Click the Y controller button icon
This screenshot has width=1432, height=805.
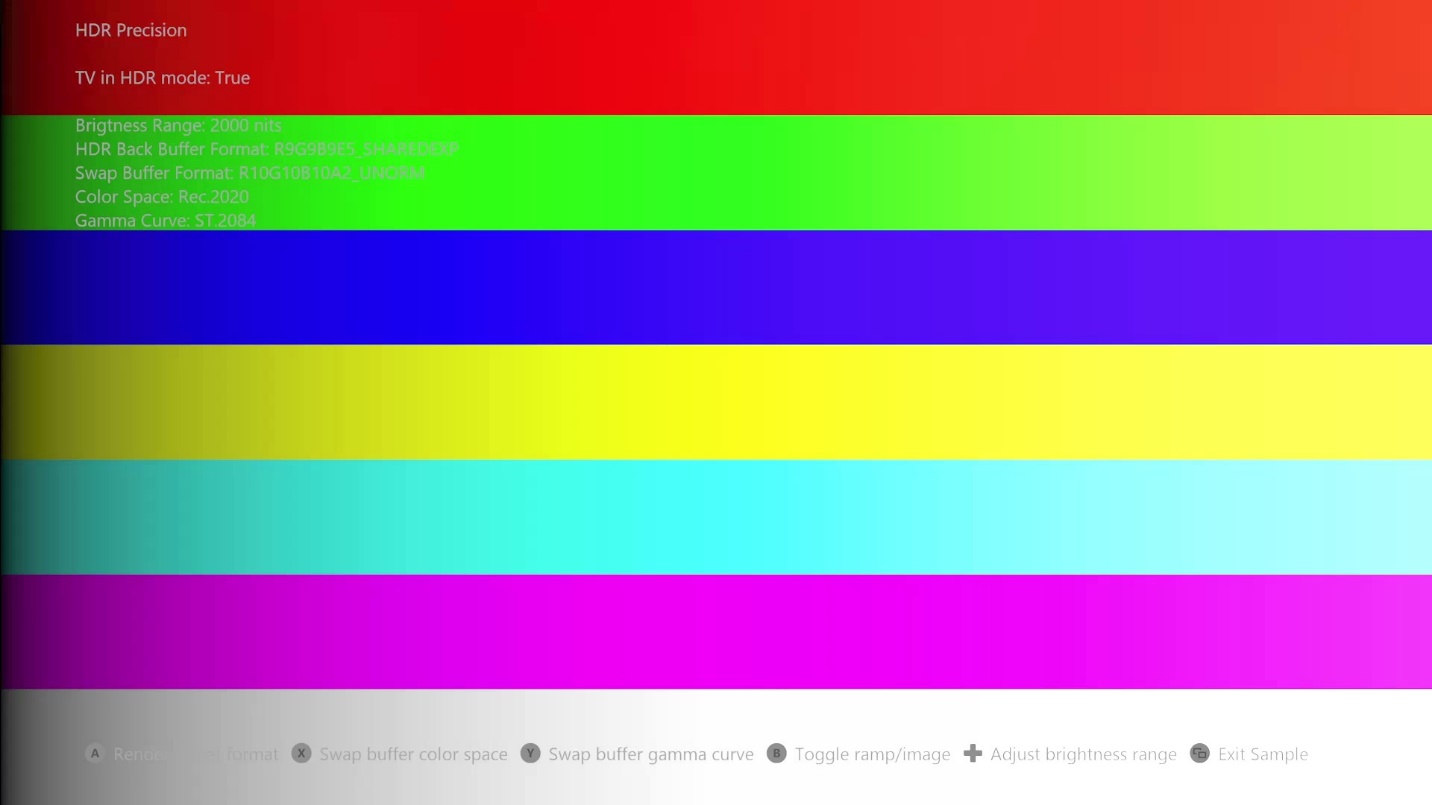pyautogui.click(x=530, y=753)
